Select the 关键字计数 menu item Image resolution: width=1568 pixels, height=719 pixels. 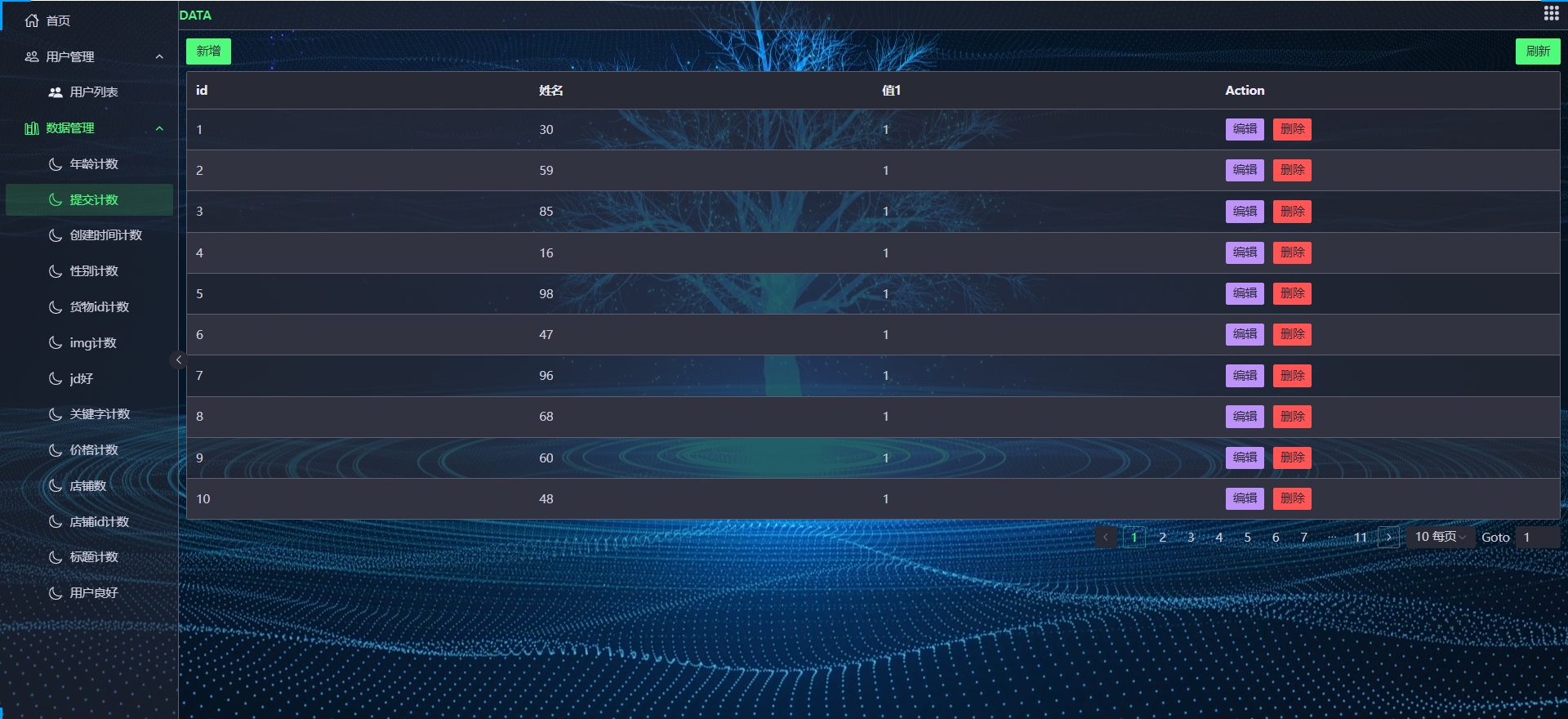point(100,414)
